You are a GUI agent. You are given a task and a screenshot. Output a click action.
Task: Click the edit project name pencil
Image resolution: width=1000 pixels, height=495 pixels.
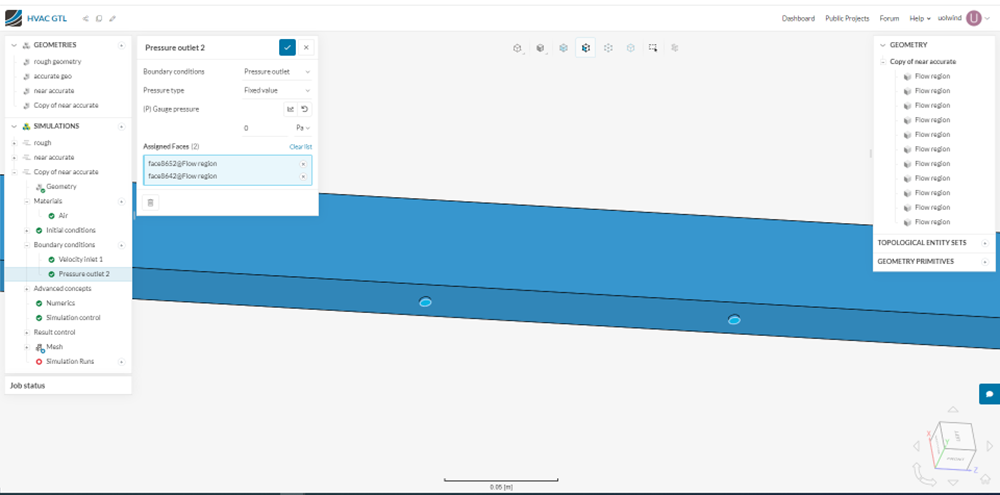(112, 18)
